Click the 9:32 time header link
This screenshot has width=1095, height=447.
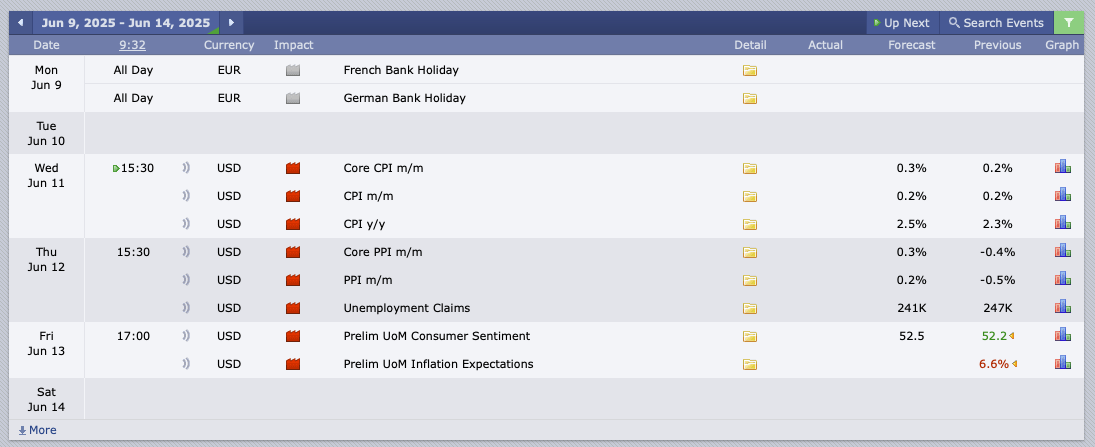[x=132, y=45]
